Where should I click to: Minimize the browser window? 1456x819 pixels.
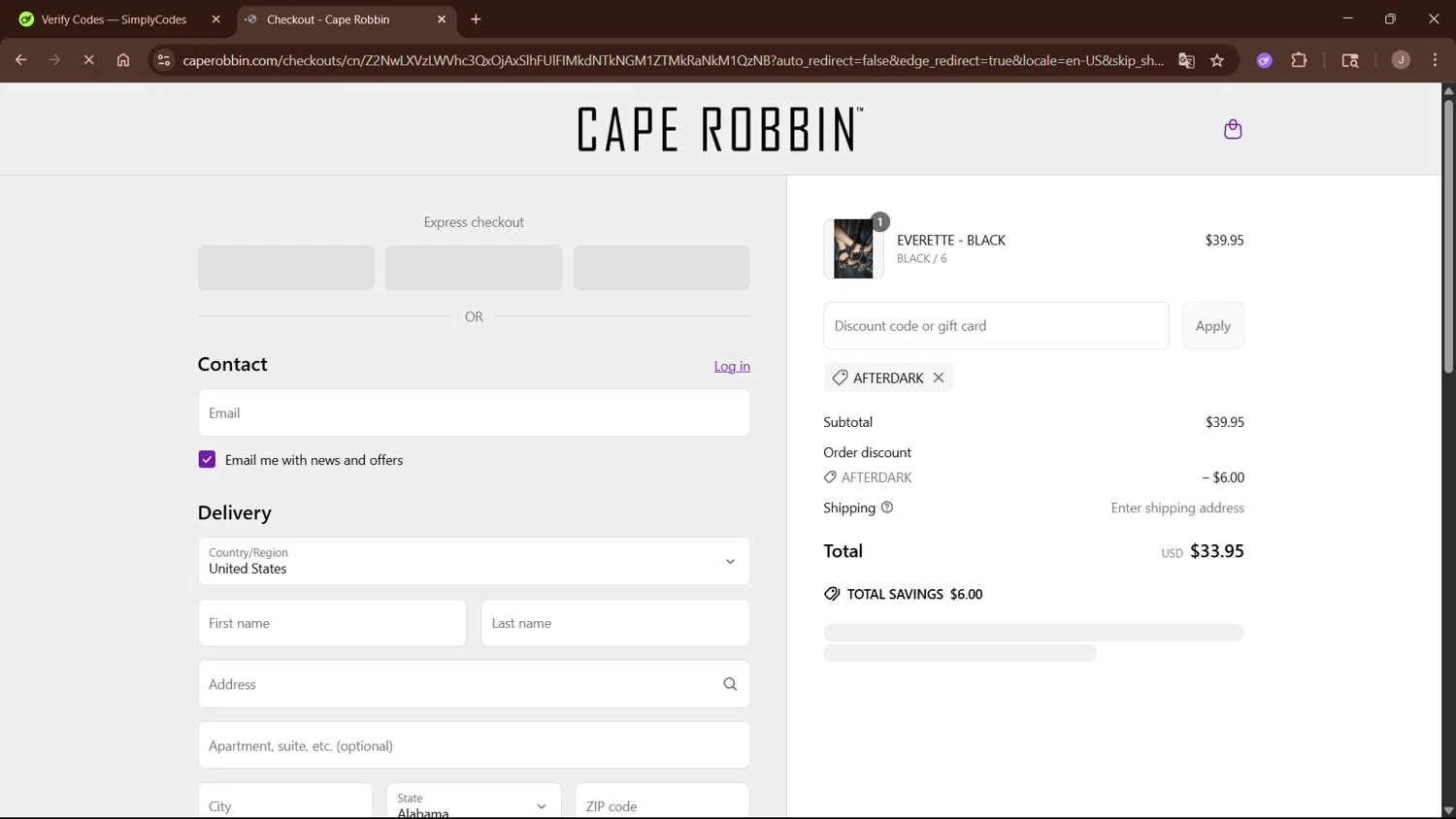1347,18
